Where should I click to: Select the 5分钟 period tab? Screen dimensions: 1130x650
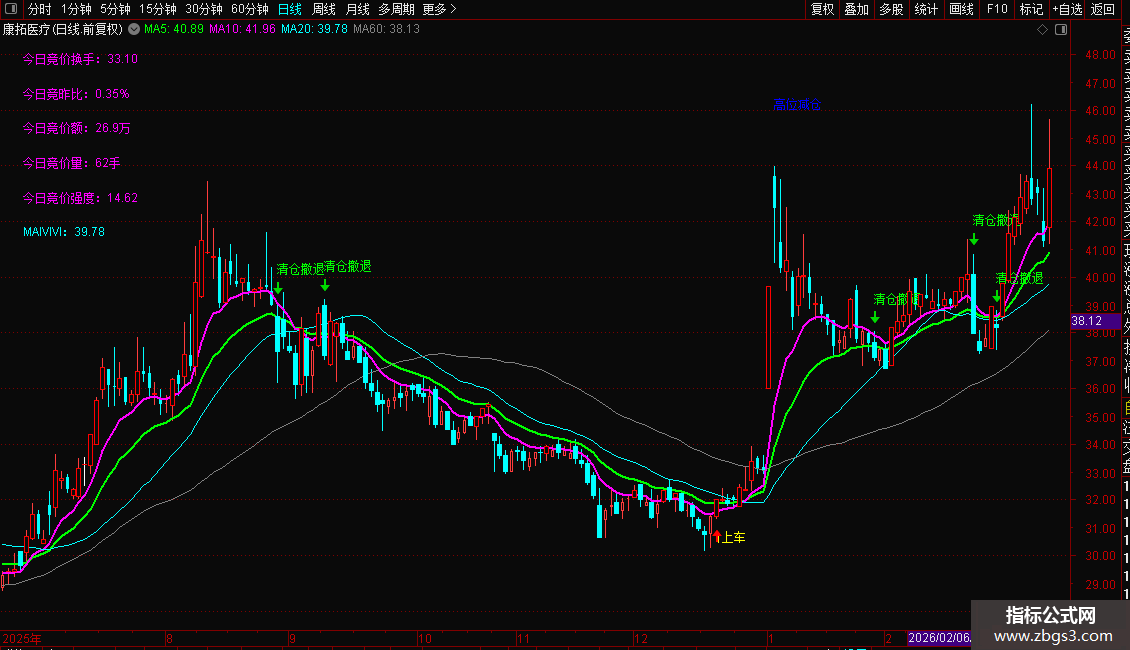pos(115,9)
